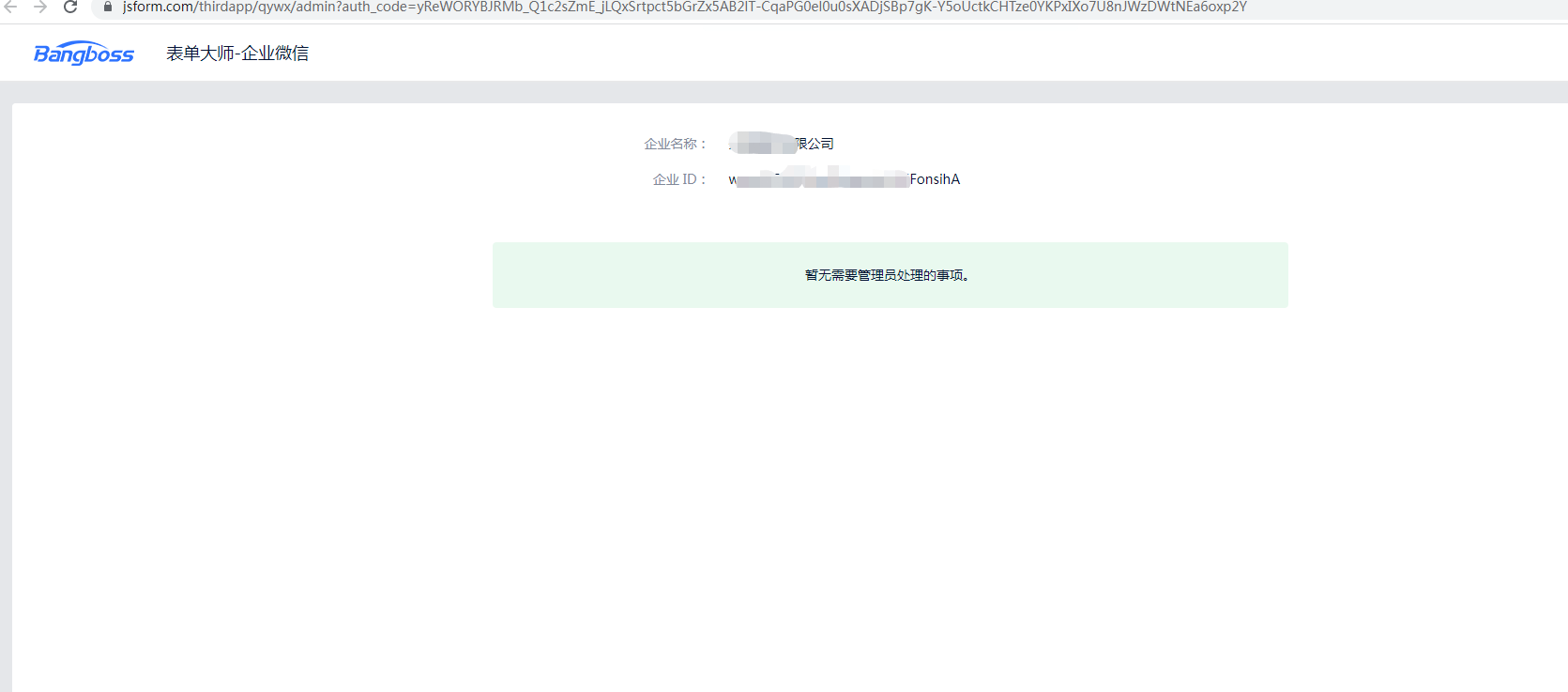Click the blurred part of the company name
The image size is (1568, 692).
tap(762, 144)
